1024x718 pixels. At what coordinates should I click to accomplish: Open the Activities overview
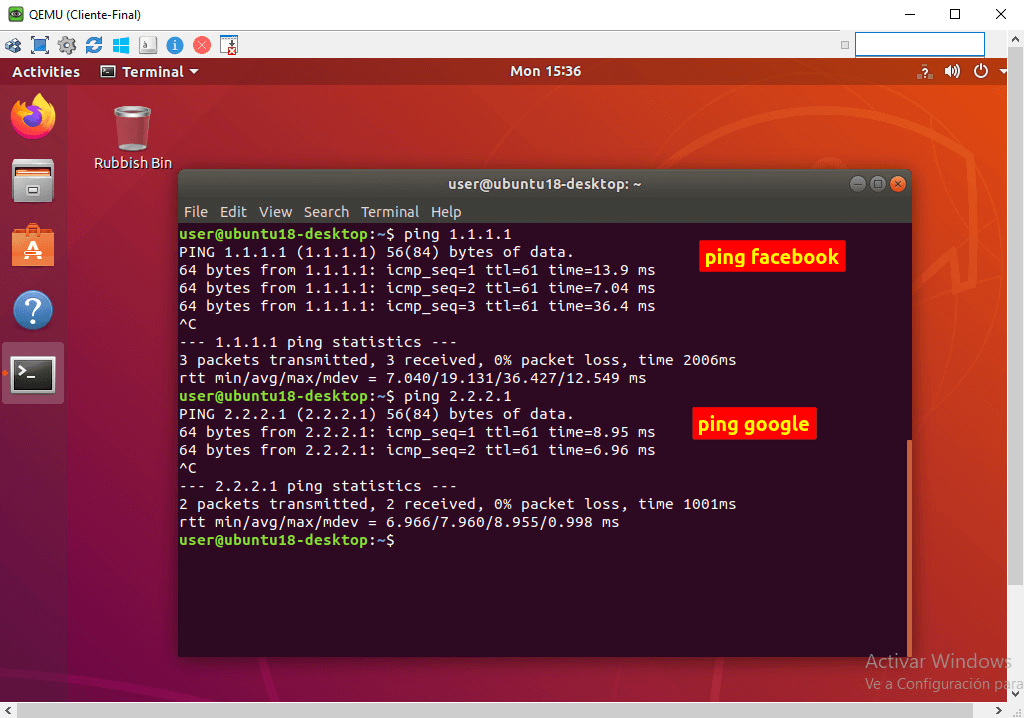pos(46,72)
